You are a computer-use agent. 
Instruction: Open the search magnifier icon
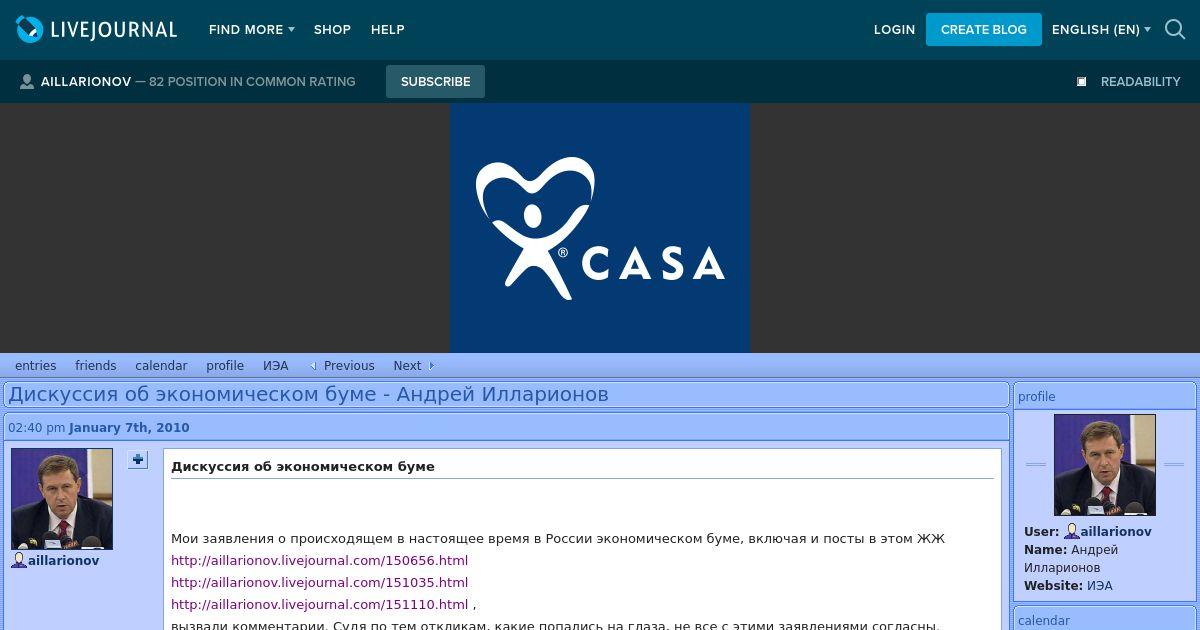tap(1175, 30)
